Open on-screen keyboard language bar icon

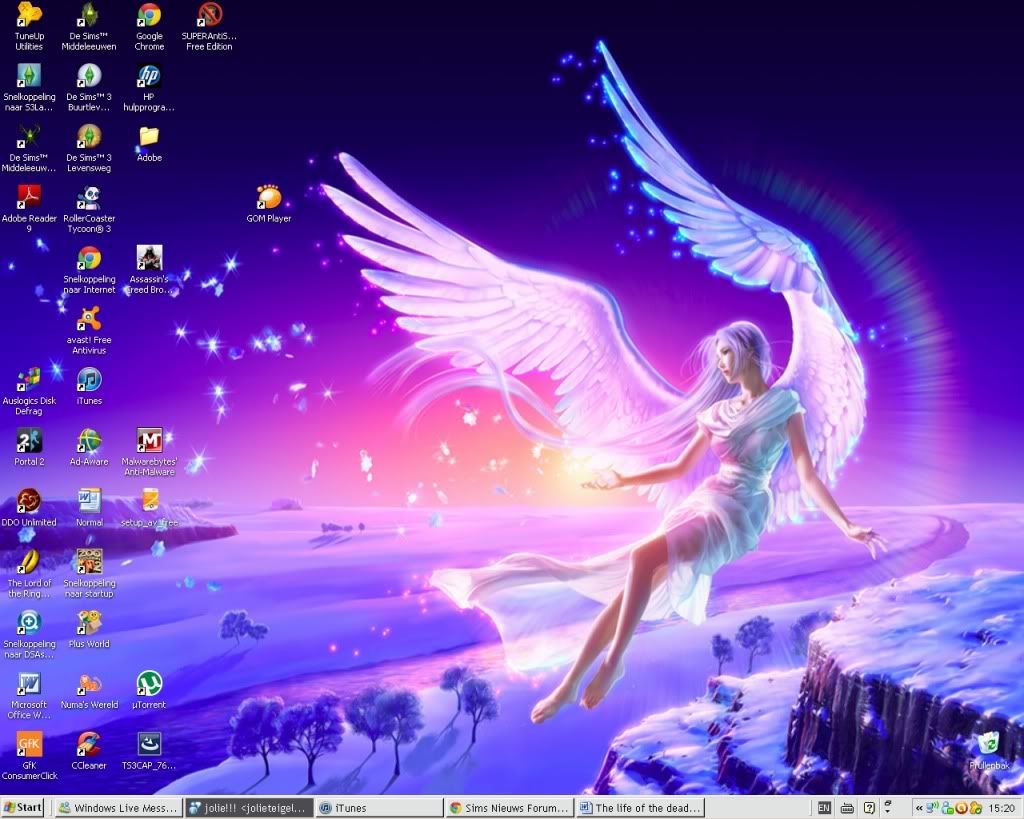point(847,808)
